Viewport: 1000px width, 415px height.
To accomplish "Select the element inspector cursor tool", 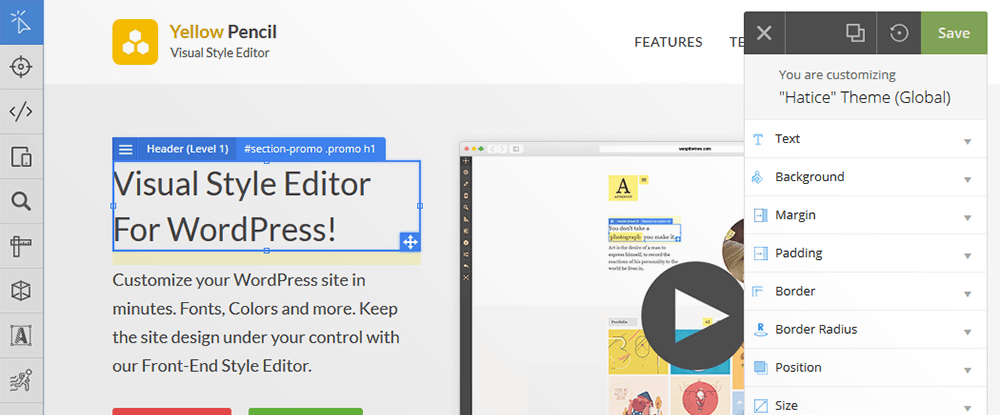I will coord(21,22).
